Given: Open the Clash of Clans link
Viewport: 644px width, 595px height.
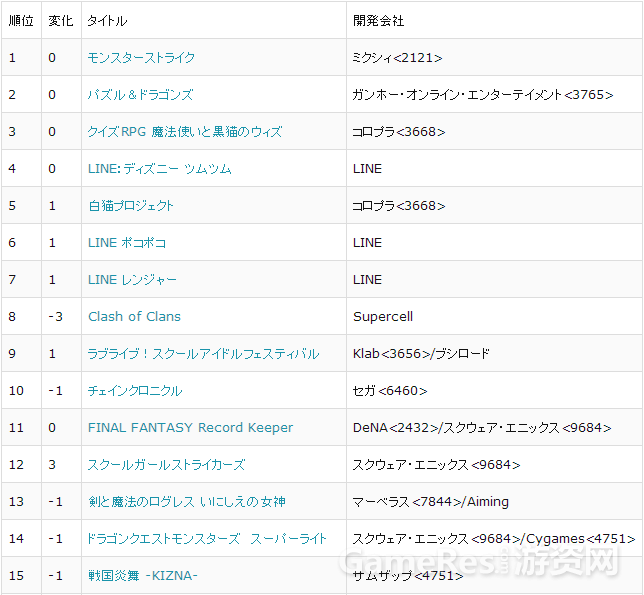Looking at the screenshot, I should click(134, 316).
